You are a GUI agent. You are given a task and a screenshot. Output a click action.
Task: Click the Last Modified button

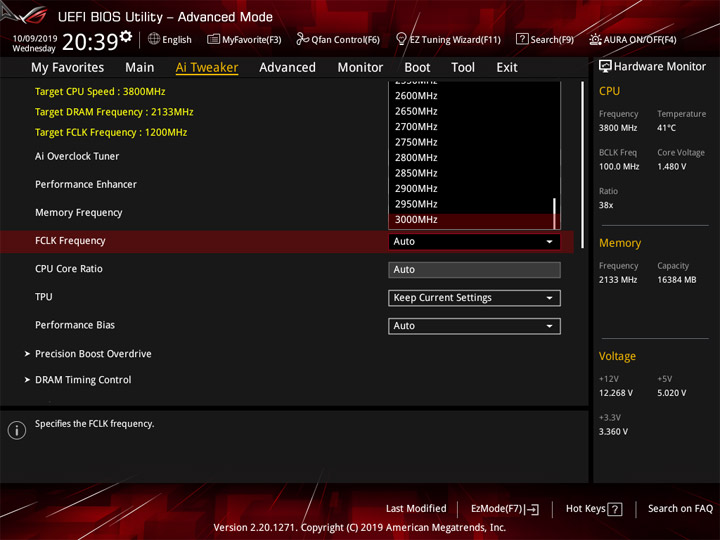click(416, 509)
